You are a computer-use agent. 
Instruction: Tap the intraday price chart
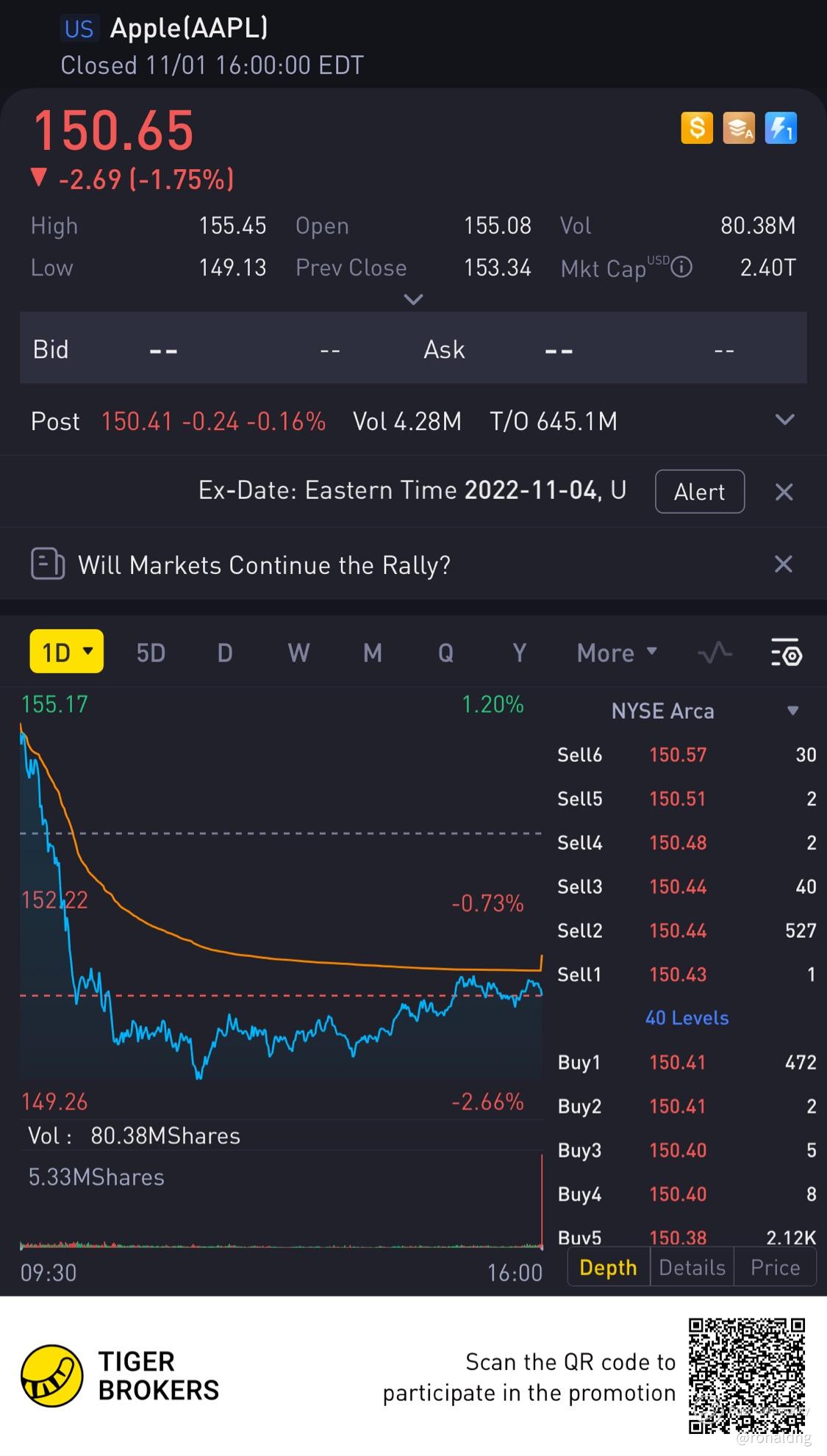[281, 903]
